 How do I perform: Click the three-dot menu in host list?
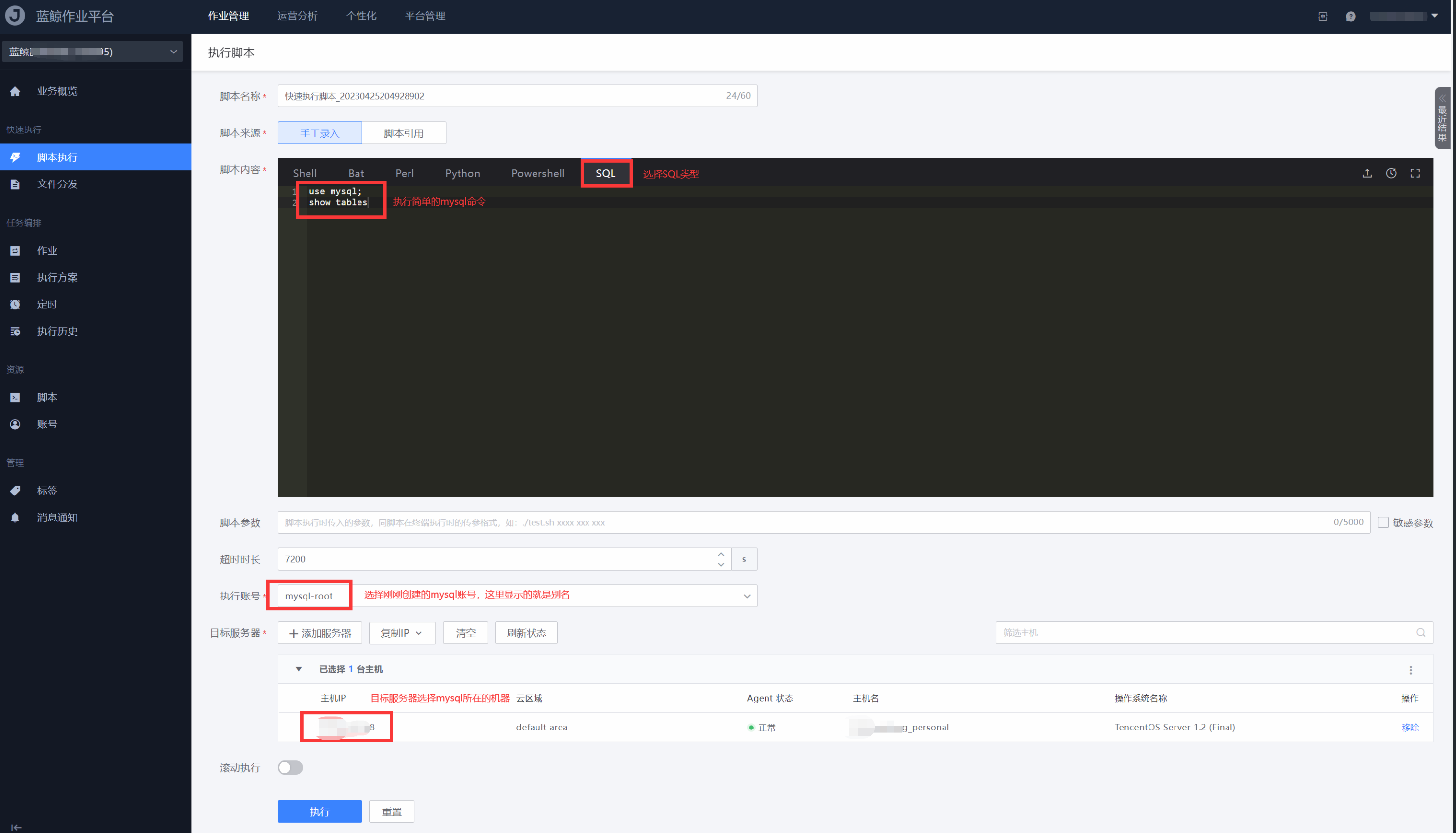click(x=1411, y=670)
